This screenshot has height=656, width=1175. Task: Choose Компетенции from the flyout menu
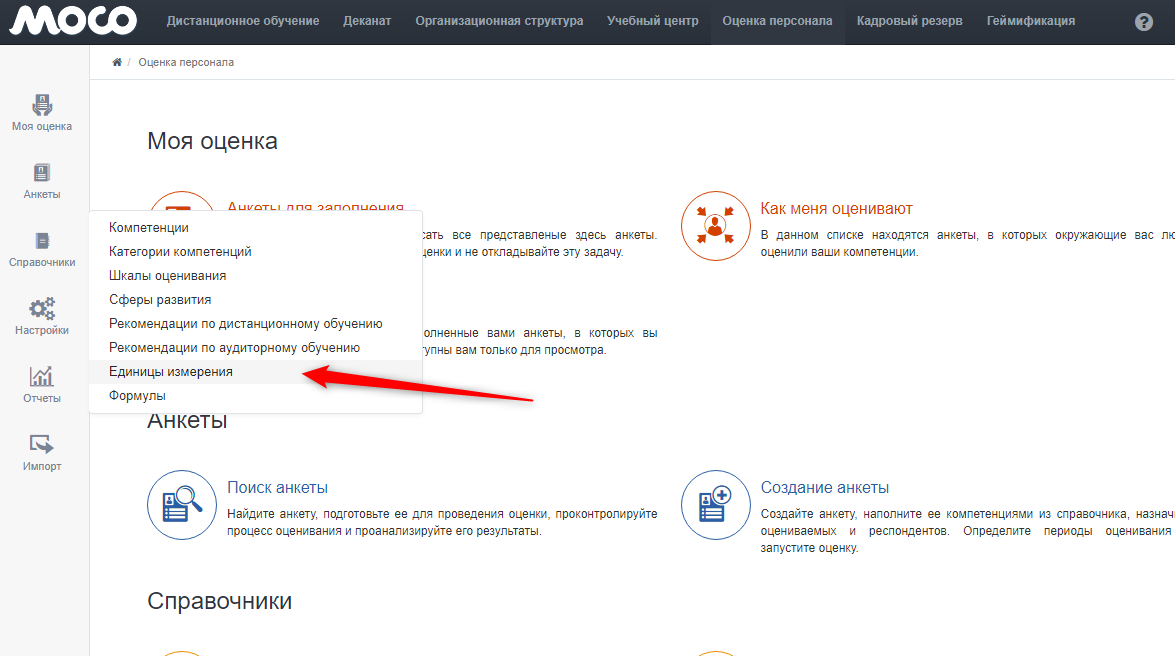click(256, 228)
